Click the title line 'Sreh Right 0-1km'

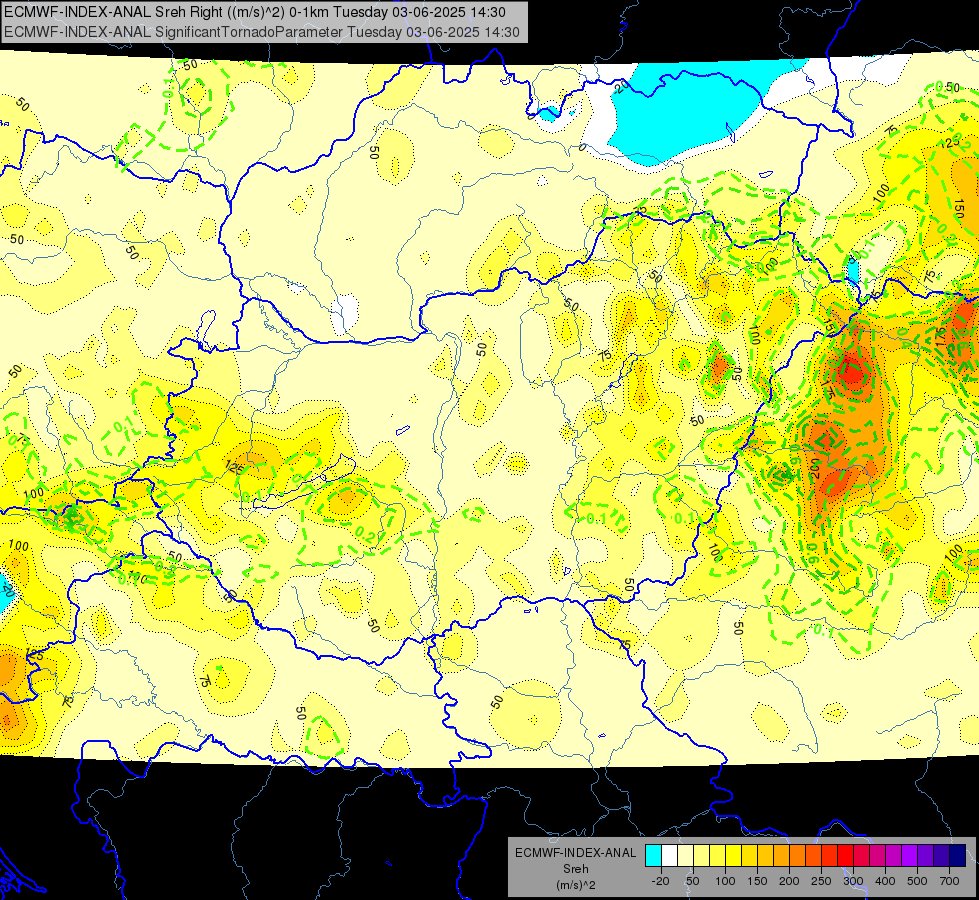pyautogui.click(x=255, y=12)
